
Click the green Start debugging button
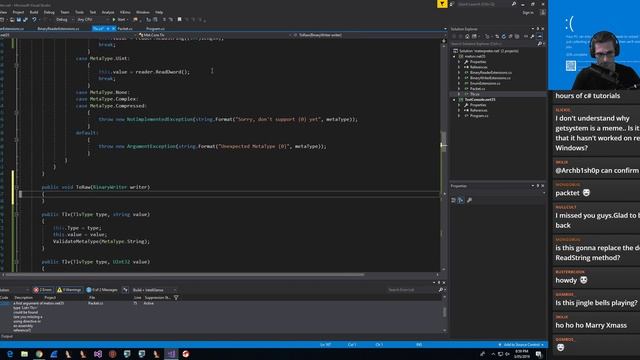119,20
